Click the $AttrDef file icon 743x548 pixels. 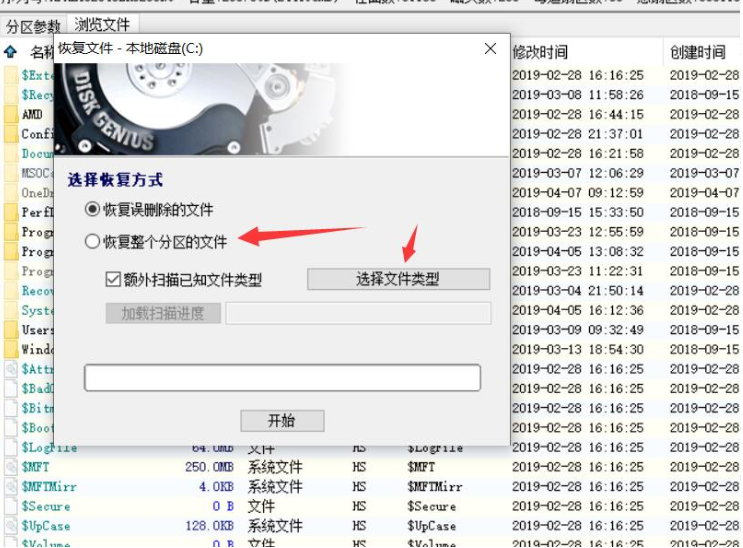(x=11, y=369)
